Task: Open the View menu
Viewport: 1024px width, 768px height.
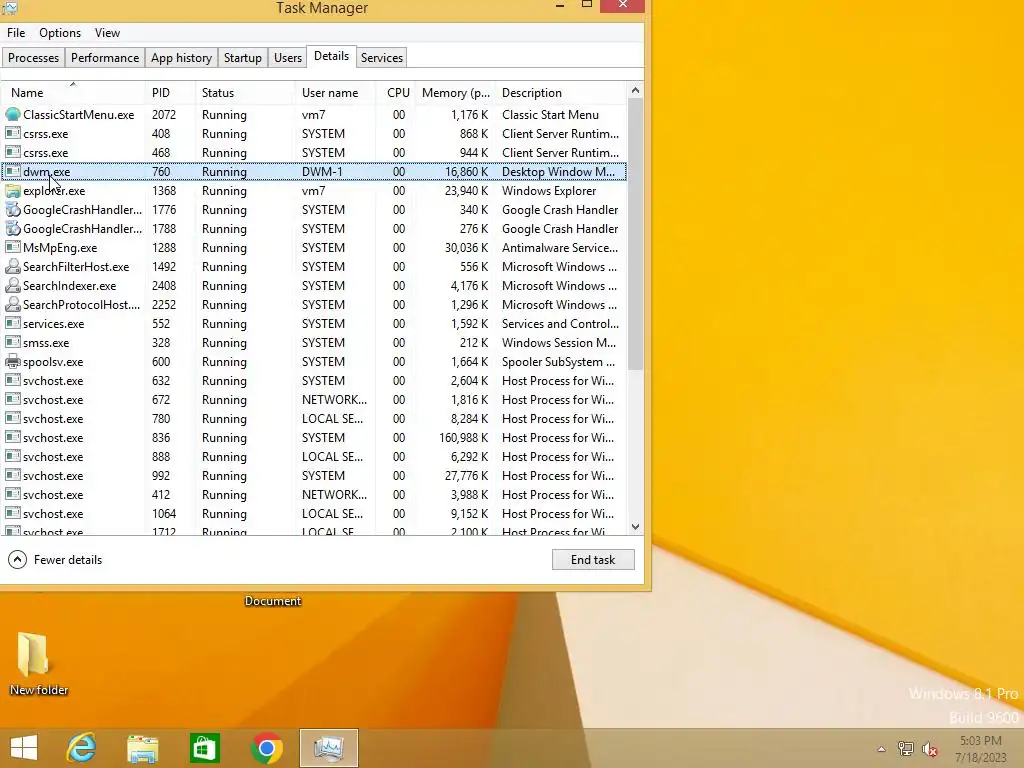Action: click(107, 33)
